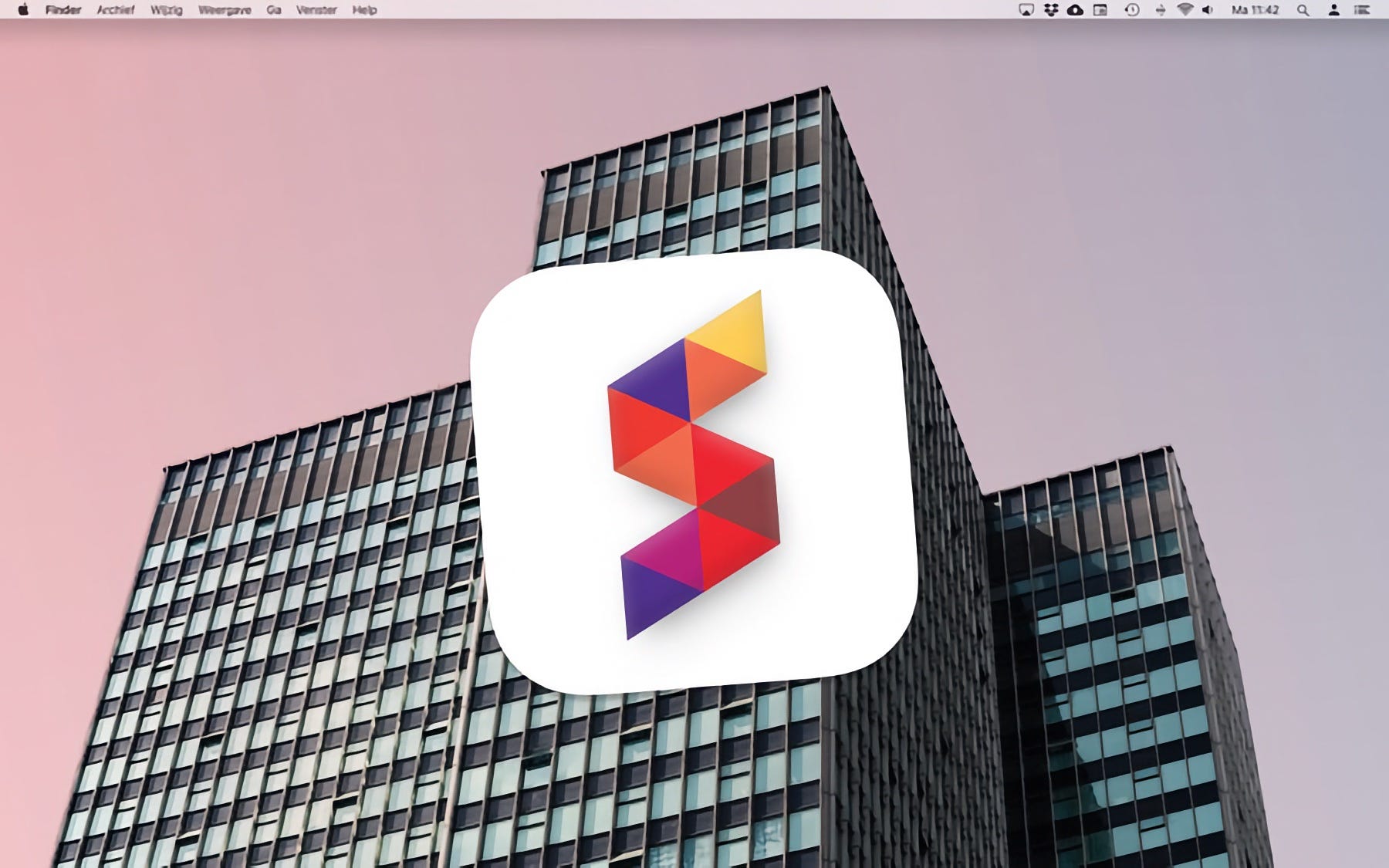
Task: Click the cloud upload status icon
Action: (1075, 10)
